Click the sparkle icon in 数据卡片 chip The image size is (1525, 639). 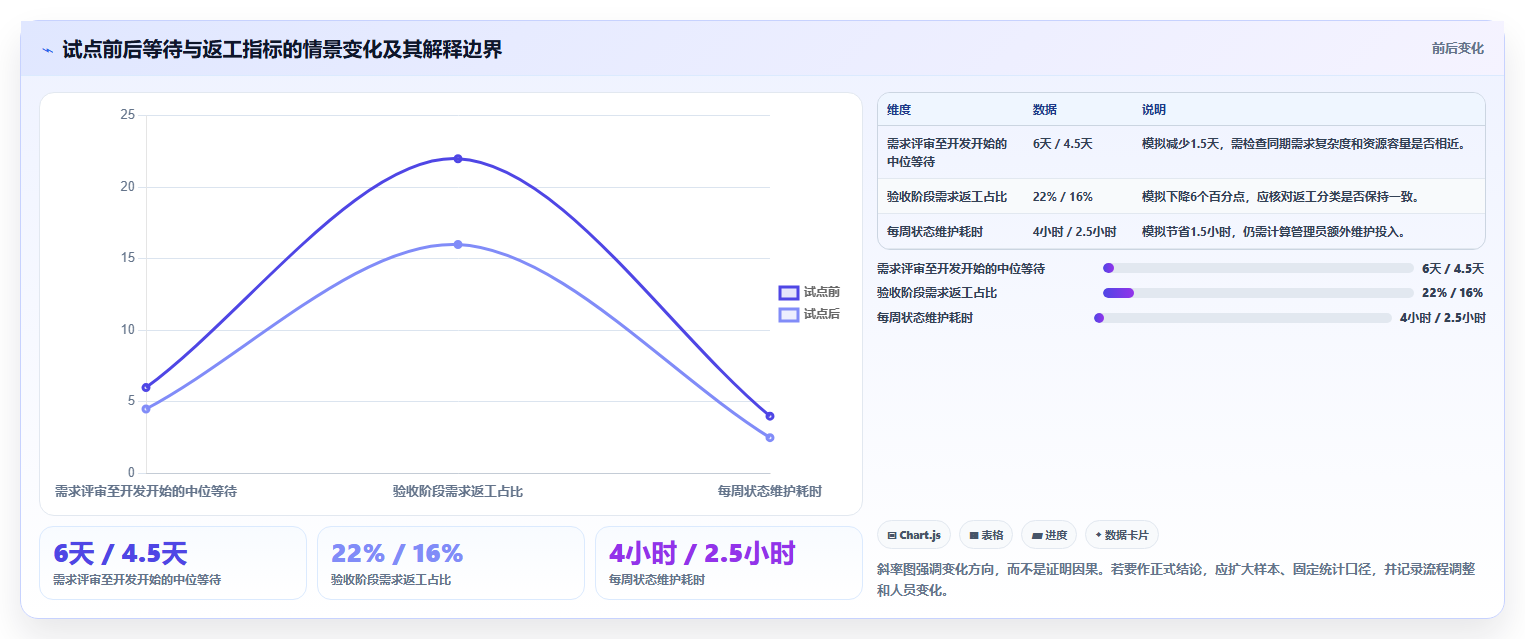pos(1098,535)
